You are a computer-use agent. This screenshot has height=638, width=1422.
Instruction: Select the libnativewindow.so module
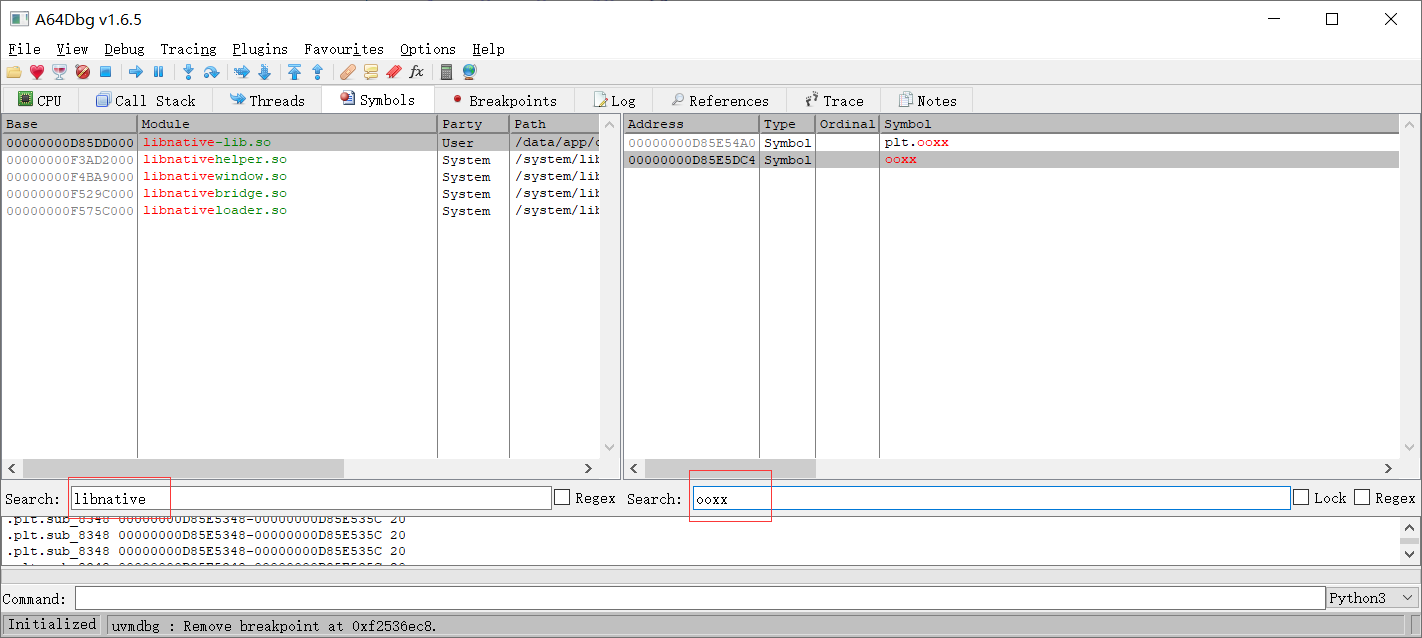pyautogui.click(x=300, y=176)
